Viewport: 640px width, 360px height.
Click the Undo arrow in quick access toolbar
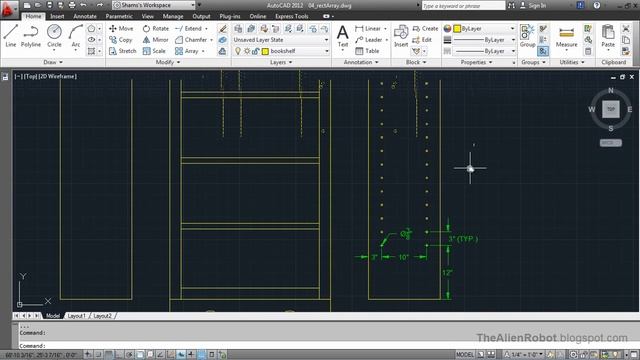pyautogui.click(x=83, y=5)
